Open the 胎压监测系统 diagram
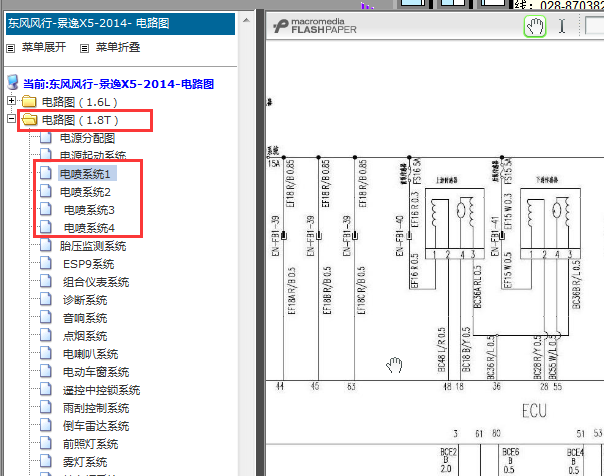This screenshot has width=604, height=476. coord(93,246)
